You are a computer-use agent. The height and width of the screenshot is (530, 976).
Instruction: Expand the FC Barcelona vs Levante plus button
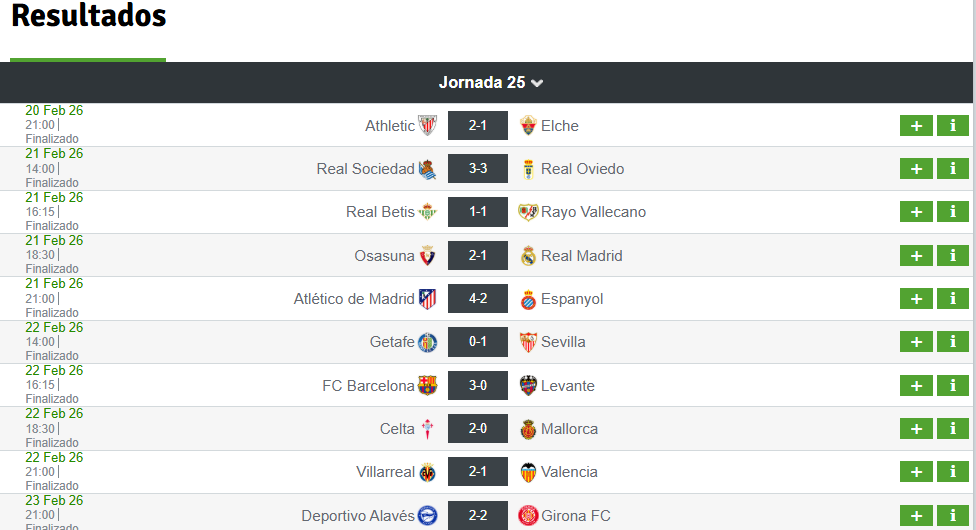tap(916, 386)
